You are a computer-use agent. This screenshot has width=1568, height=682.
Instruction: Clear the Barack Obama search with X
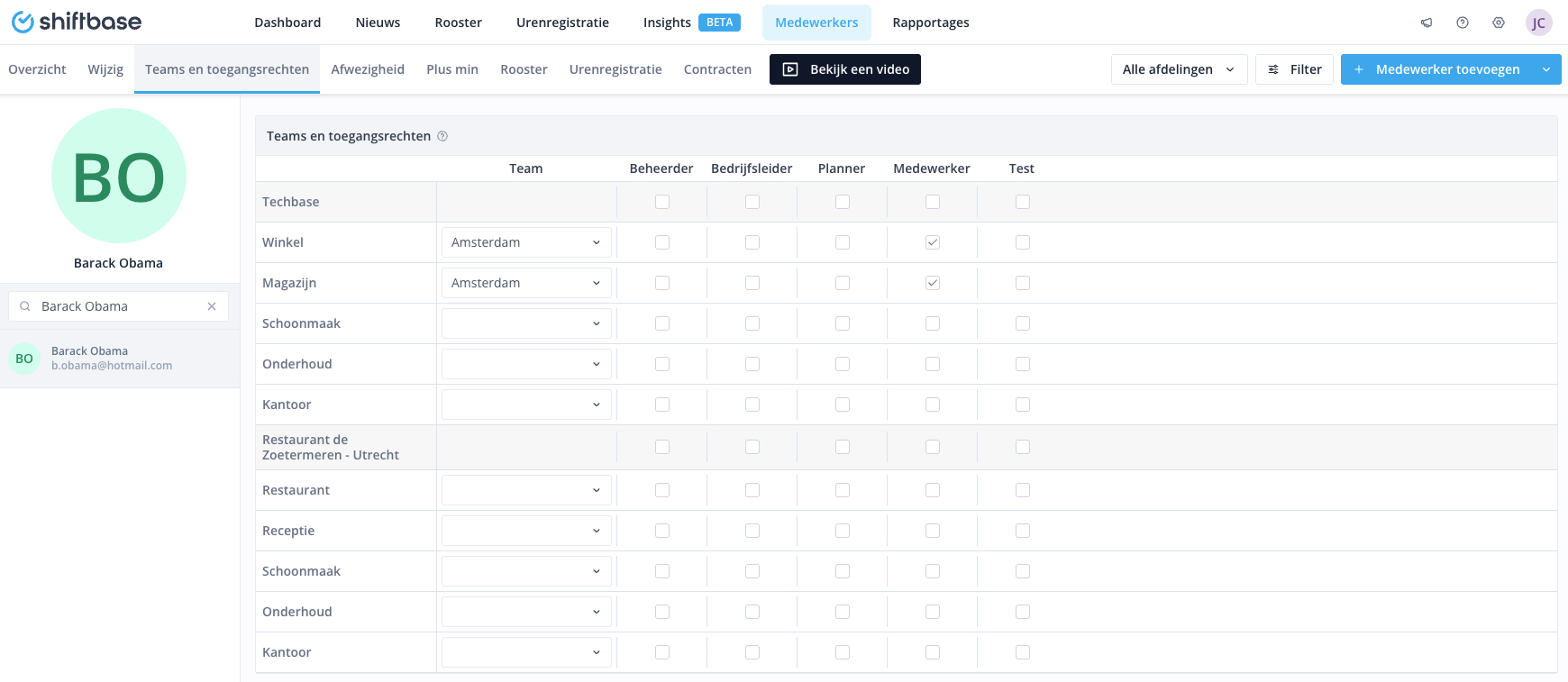[212, 306]
